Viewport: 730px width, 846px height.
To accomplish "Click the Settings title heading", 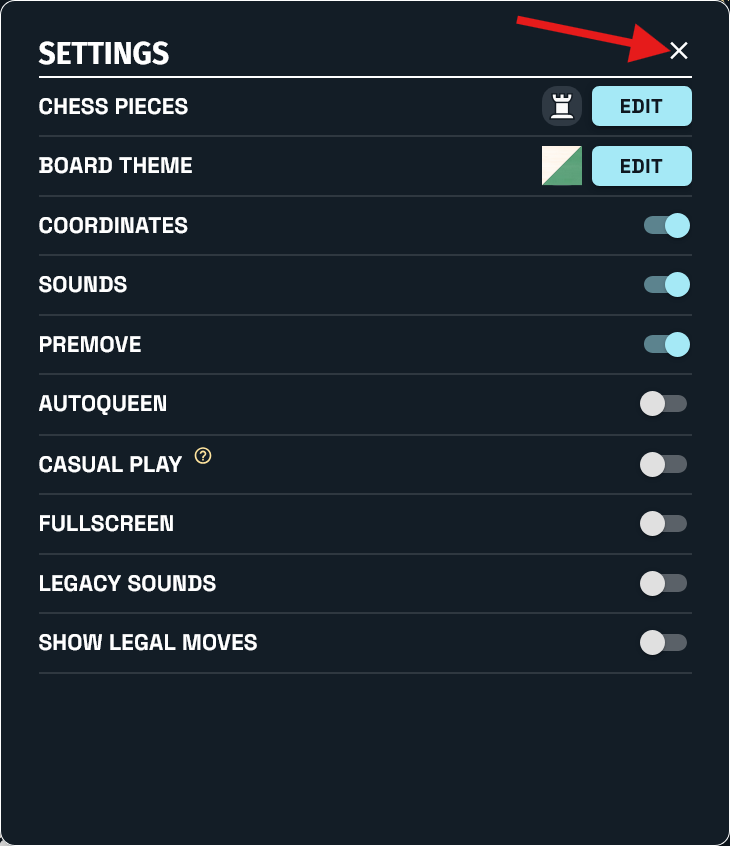I will click(x=104, y=53).
